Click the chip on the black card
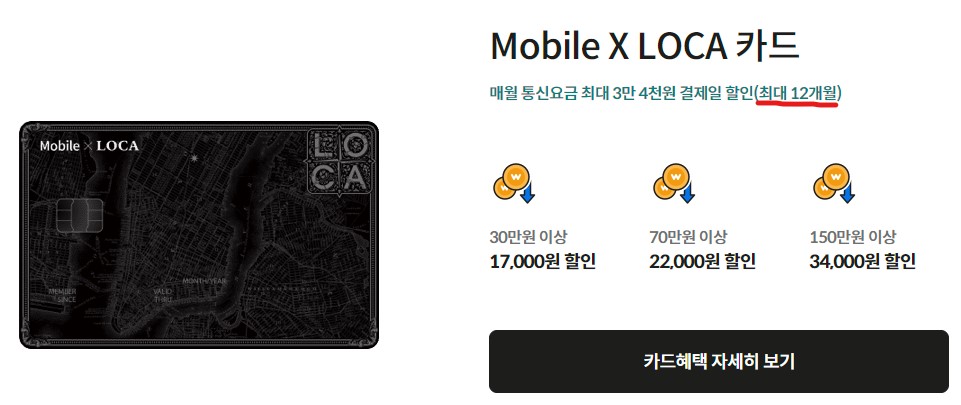The width and height of the screenshot is (961, 405). [80, 216]
